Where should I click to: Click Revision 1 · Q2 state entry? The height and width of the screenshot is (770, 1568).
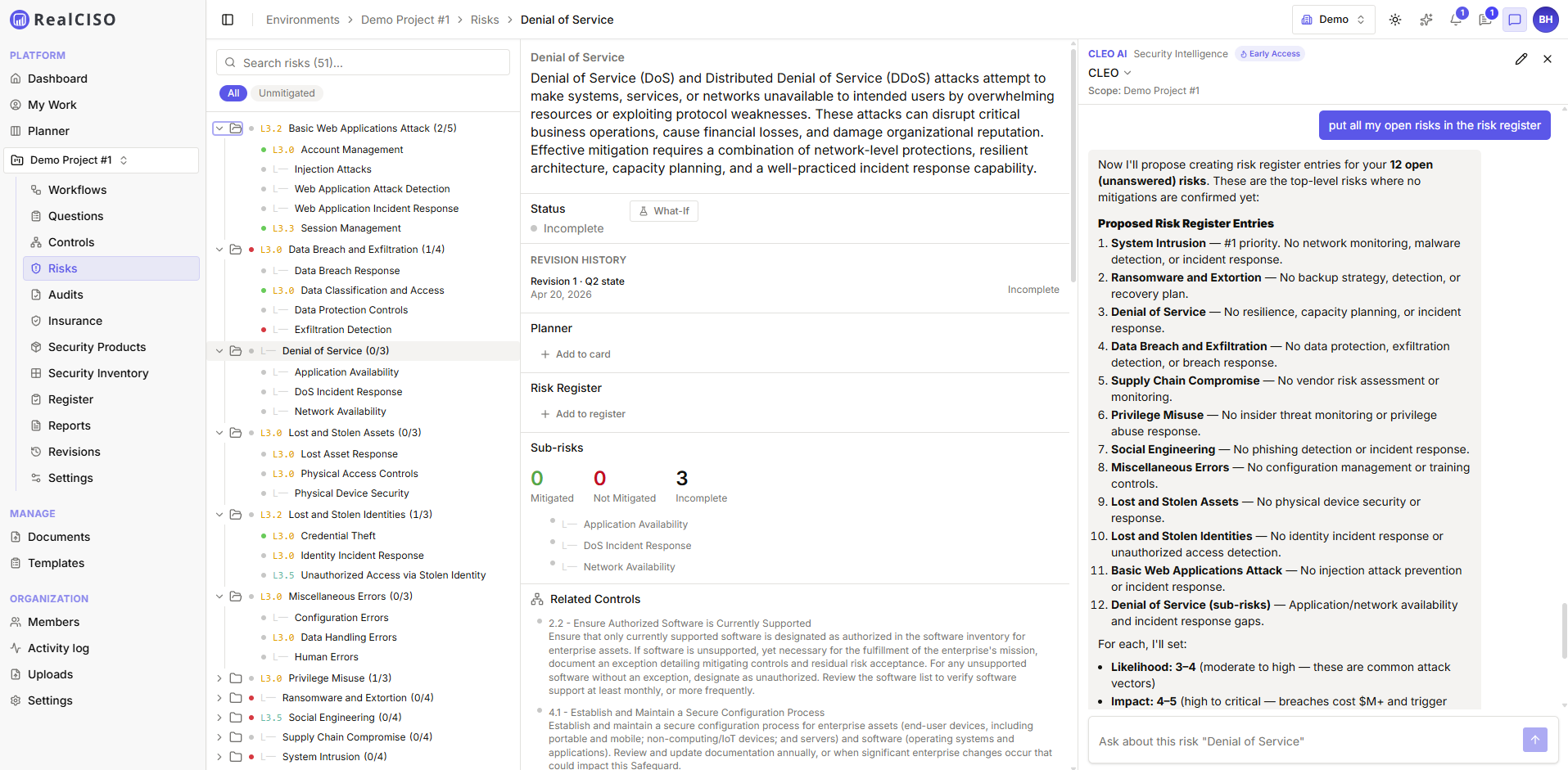coord(577,281)
